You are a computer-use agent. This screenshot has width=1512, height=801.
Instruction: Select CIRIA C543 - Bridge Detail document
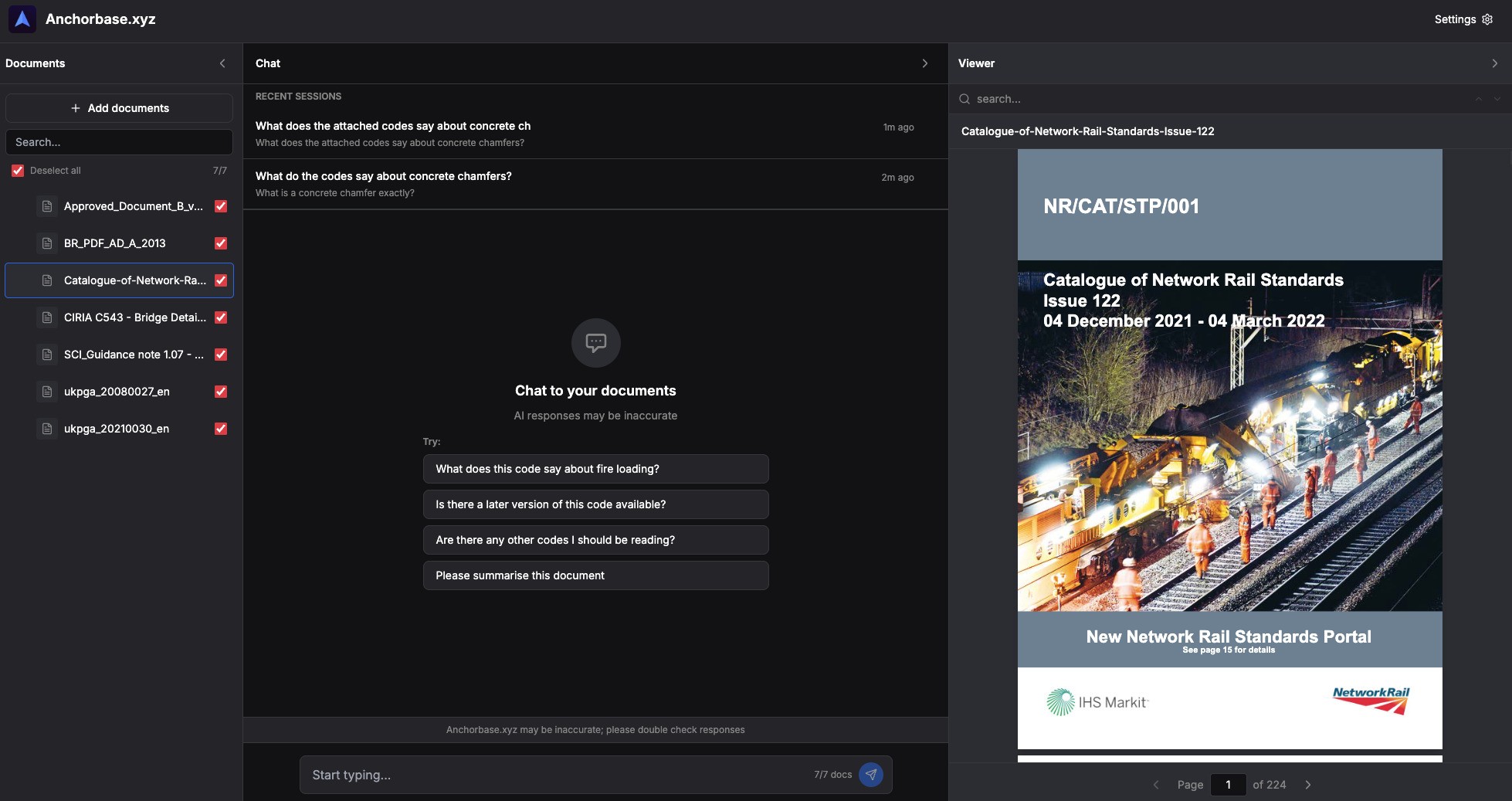119,317
